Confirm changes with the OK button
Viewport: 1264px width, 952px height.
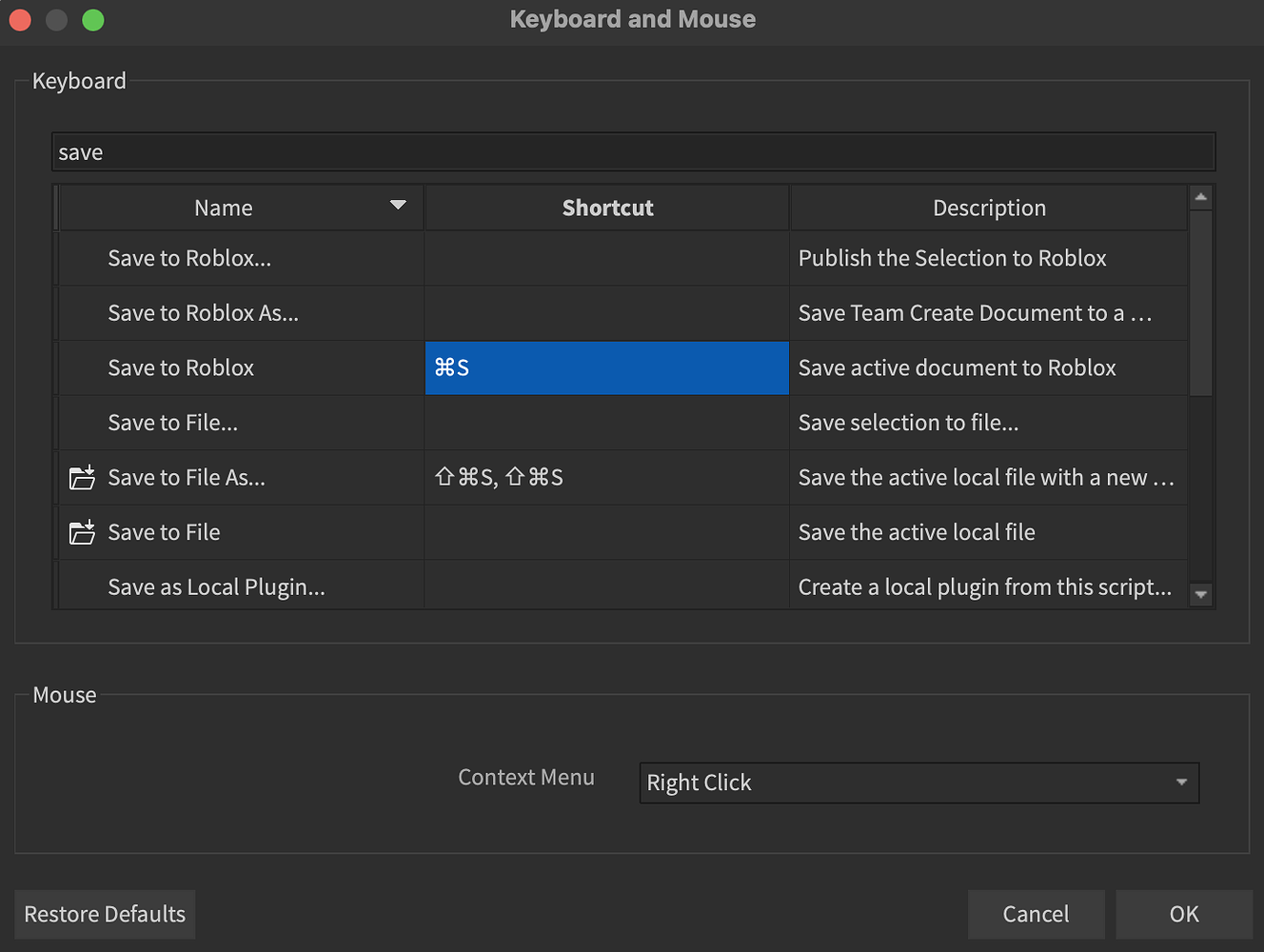pyautogui.click(x=1184, y=914)
